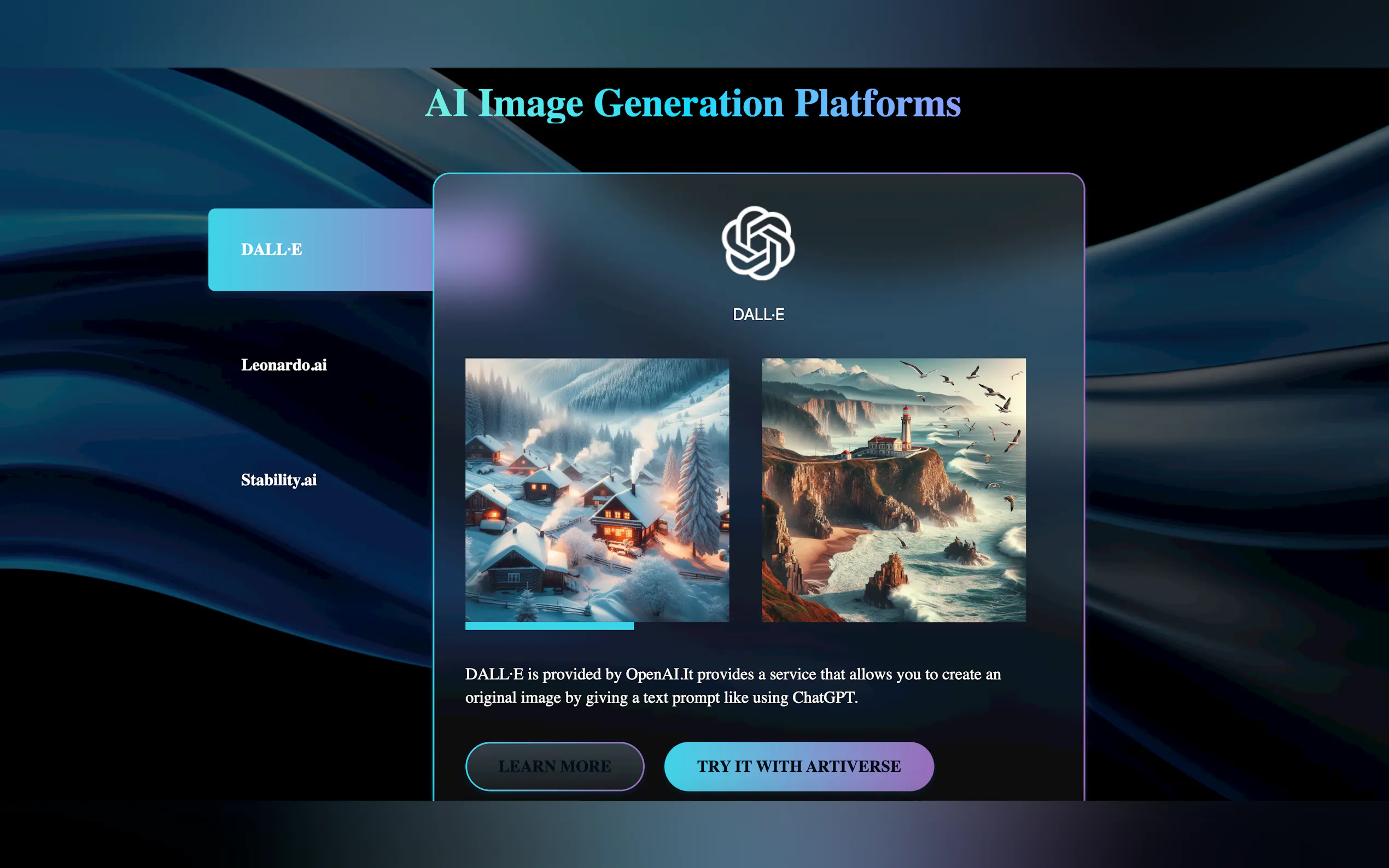1389x868 pixels.
Task: Click the AI Image Generation Platforms heading
Action: click(692, 103)
